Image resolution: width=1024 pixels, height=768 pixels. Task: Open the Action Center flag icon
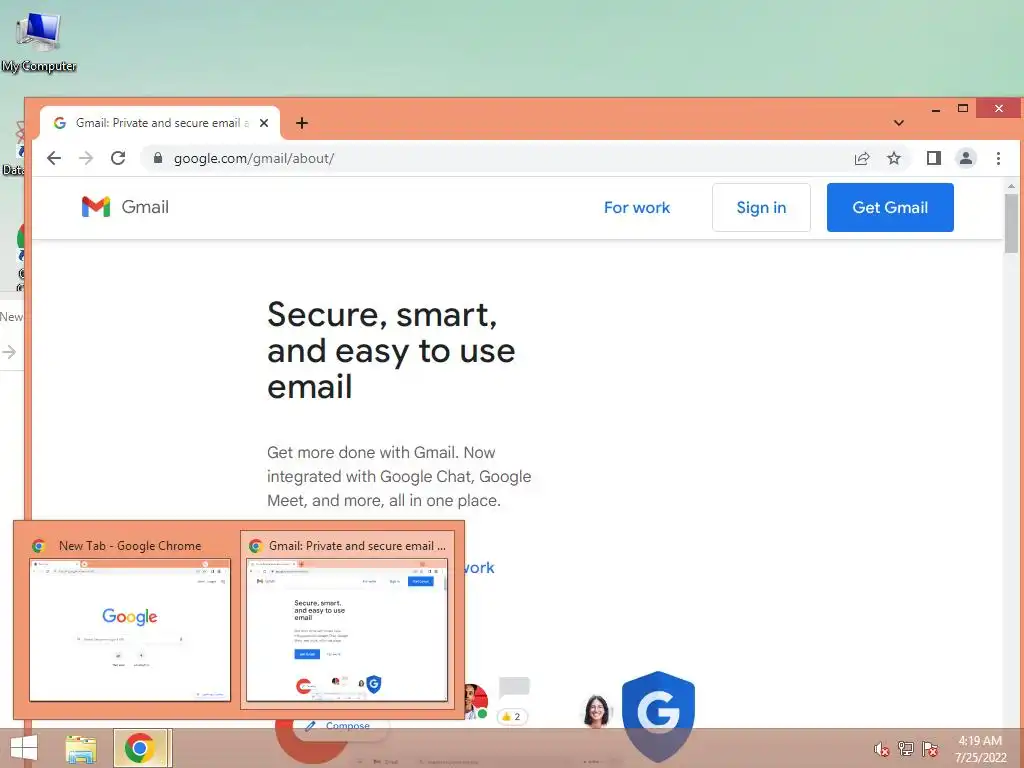(x=930, y=749)
